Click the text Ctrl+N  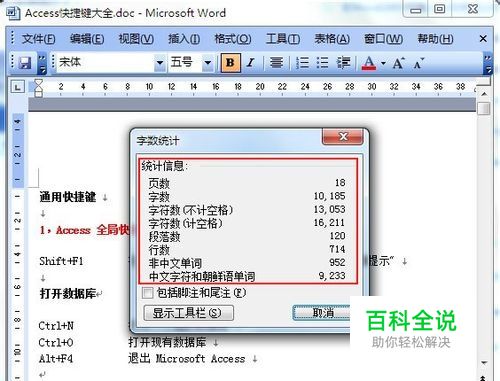click(56, 326)
